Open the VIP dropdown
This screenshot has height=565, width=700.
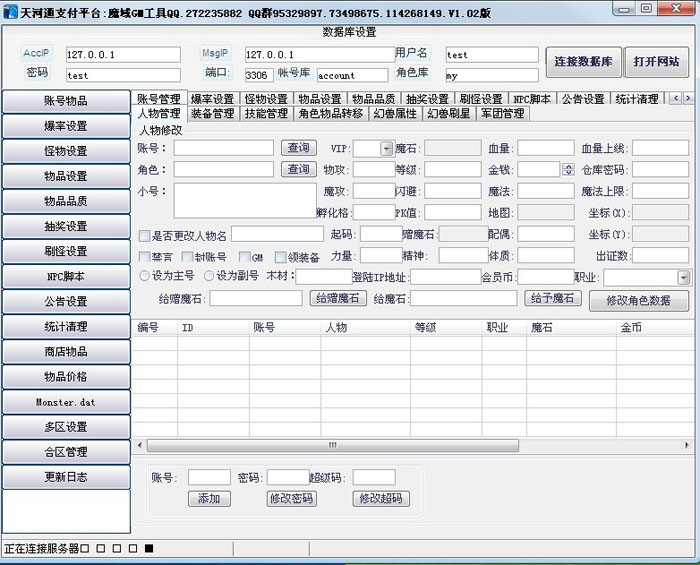pos(387,148)
